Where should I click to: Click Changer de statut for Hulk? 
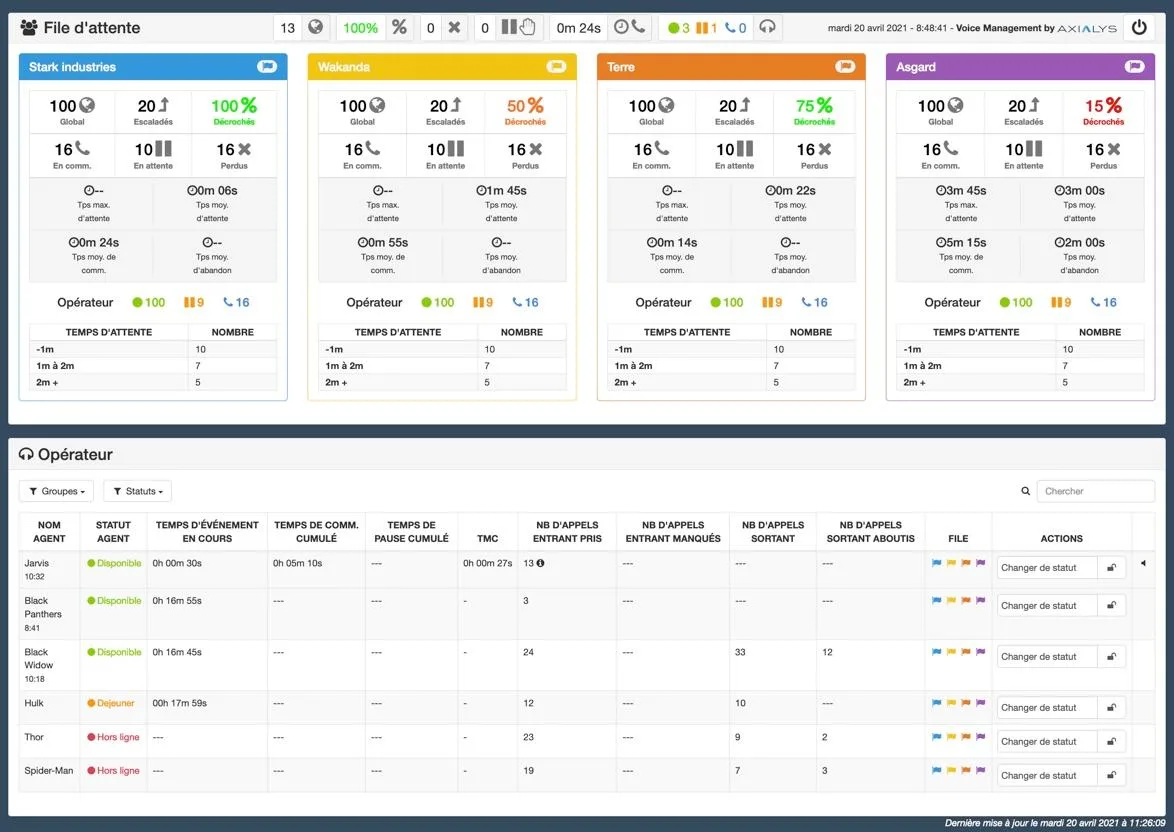(1047, 708)
